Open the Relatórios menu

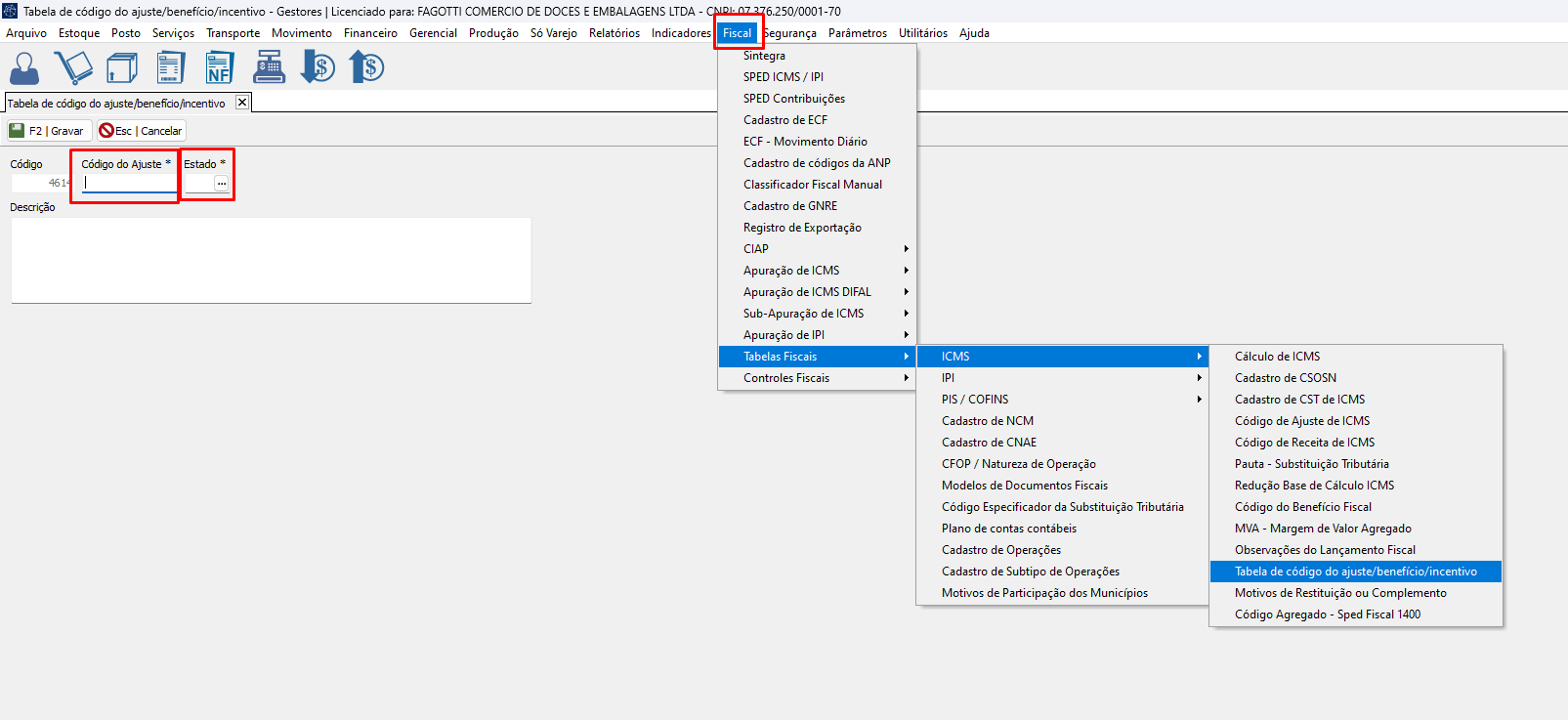coord(614,33)
